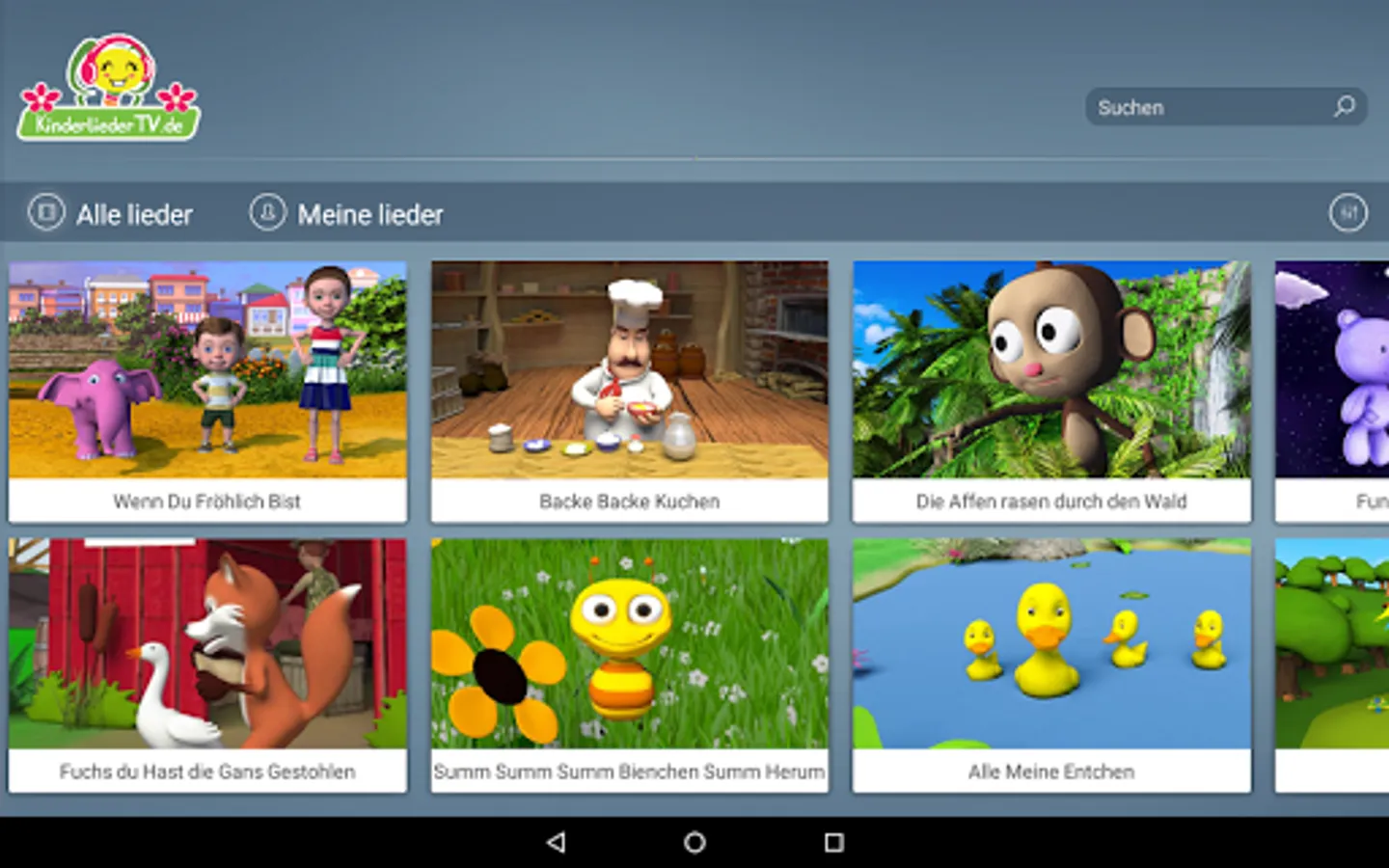1389x868 pixels.
Task: Select the Fuchs du Hast die Gans Gestohlen title
Action: point(207,772)
